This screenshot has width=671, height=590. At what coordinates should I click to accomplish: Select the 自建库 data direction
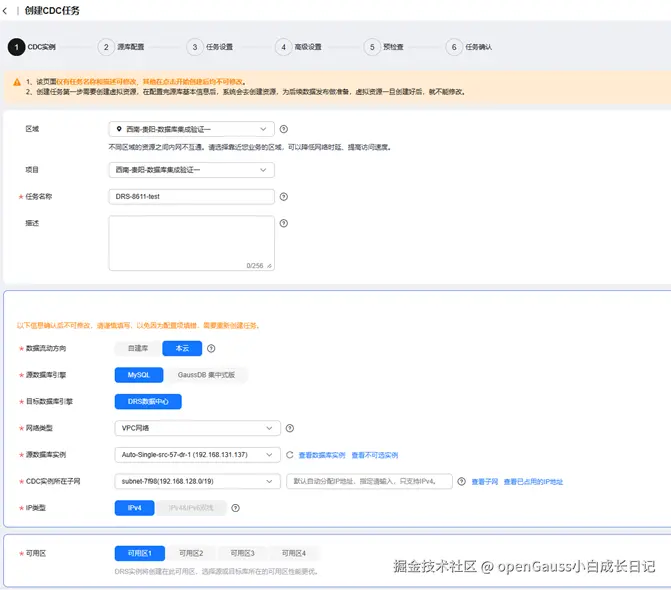pos(138,348)
